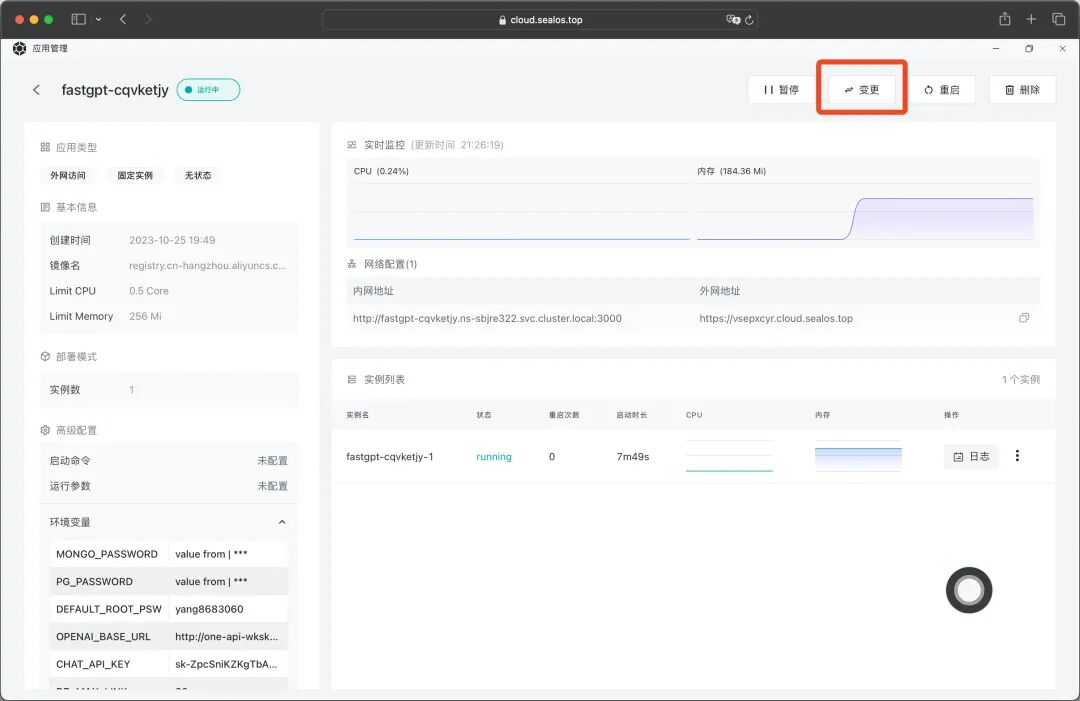Viewport: 1080px width, 701px height.
Task: Click the Sealos 应用管理 logo icon
Action: coord(19,48)
